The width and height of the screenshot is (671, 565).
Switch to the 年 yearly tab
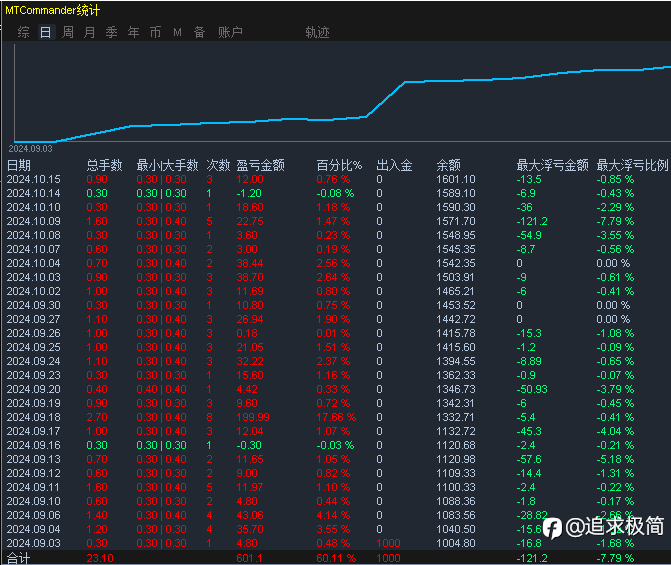pyautogui.click(x=134, y=32)
